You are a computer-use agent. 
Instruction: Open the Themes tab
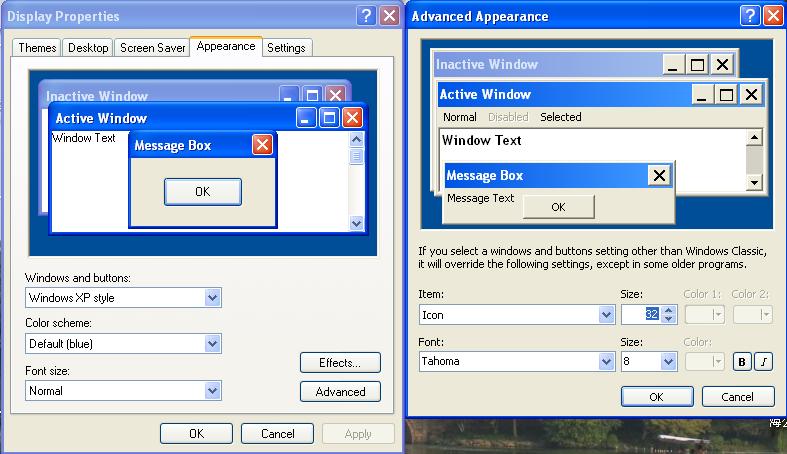coord(37,48)
